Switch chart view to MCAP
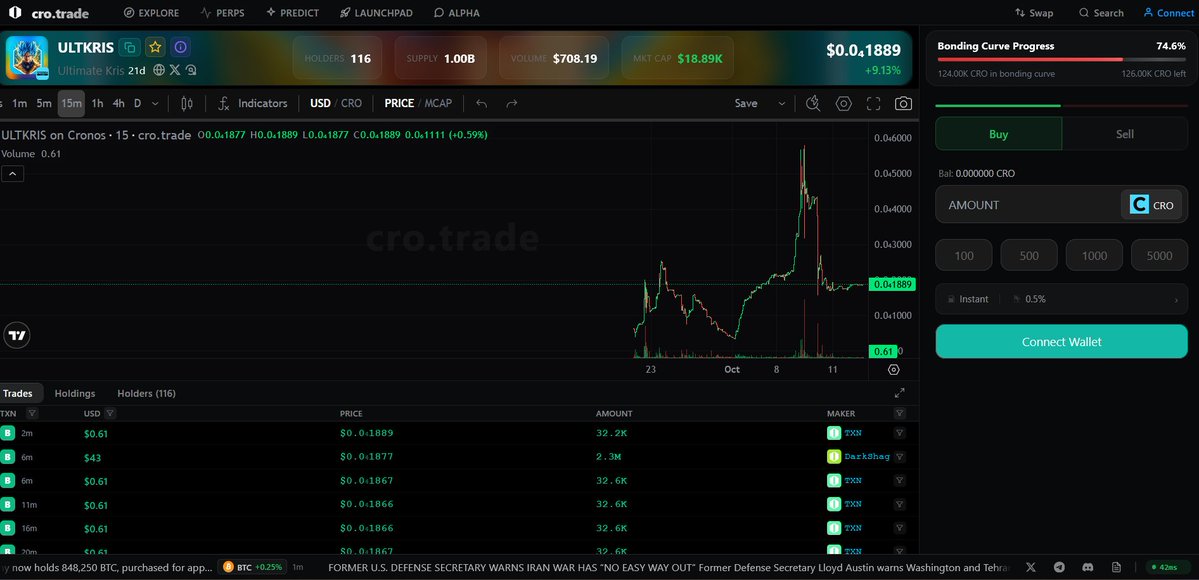The width and height of the screenshot is (1199, 580). [x=438, y=103]
